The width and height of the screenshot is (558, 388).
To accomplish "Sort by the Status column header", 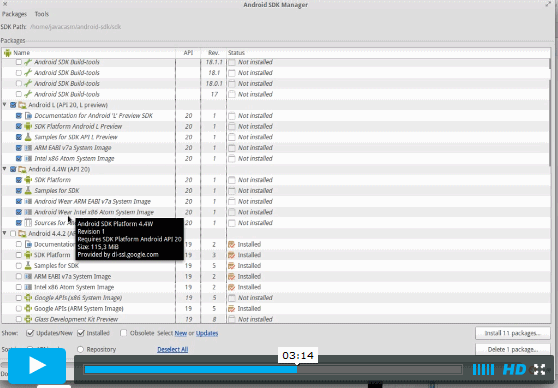I will tap(388, 53).
